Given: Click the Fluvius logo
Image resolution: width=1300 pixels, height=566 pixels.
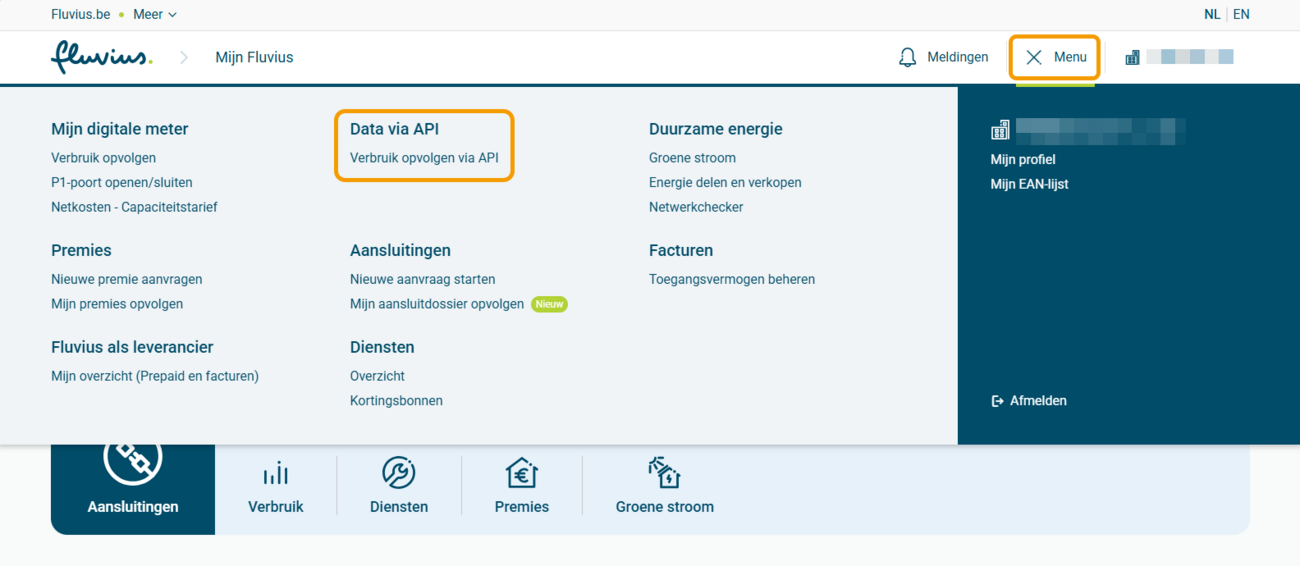Looking at the screenshot, I should click(x=101, y=57).
